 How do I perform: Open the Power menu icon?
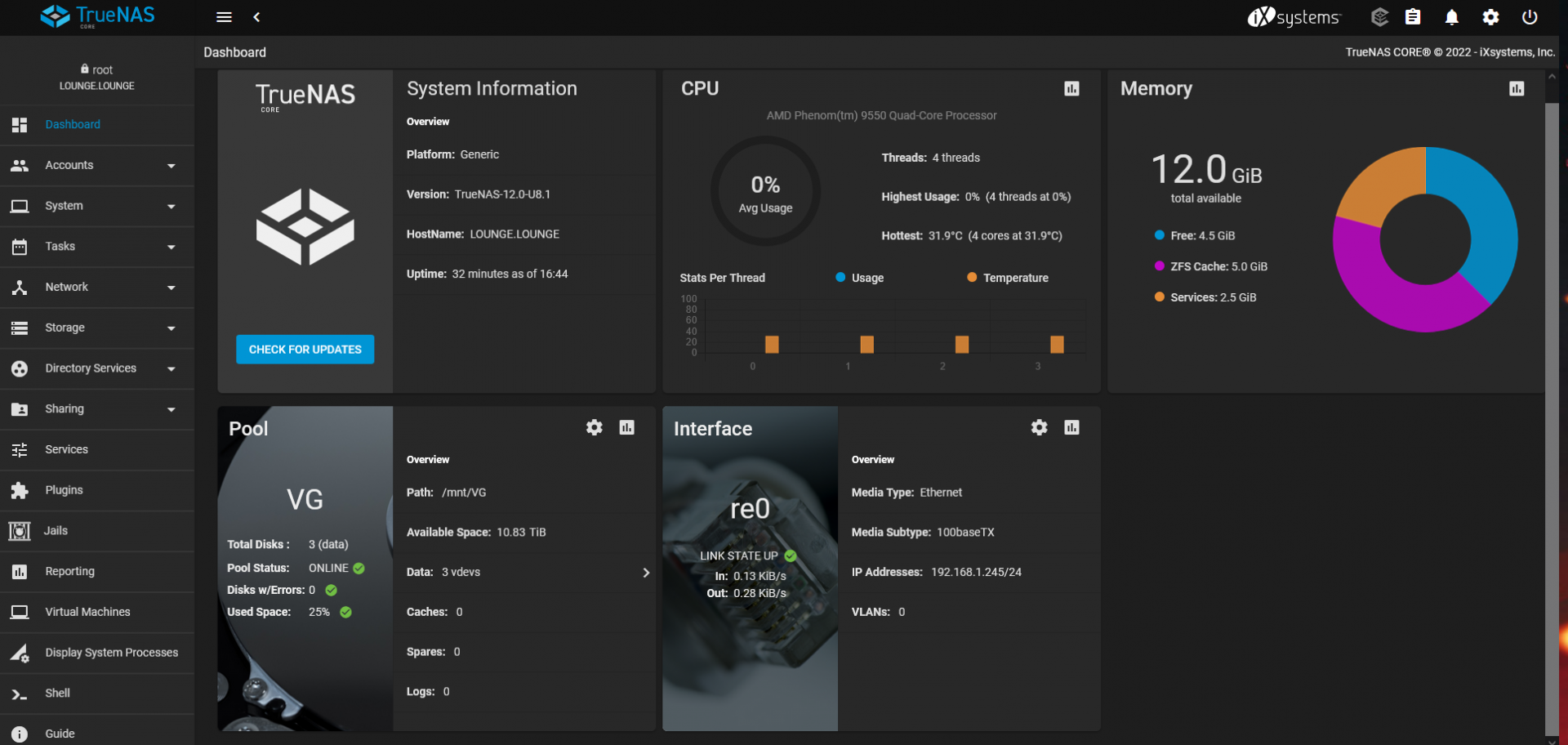1530,17
